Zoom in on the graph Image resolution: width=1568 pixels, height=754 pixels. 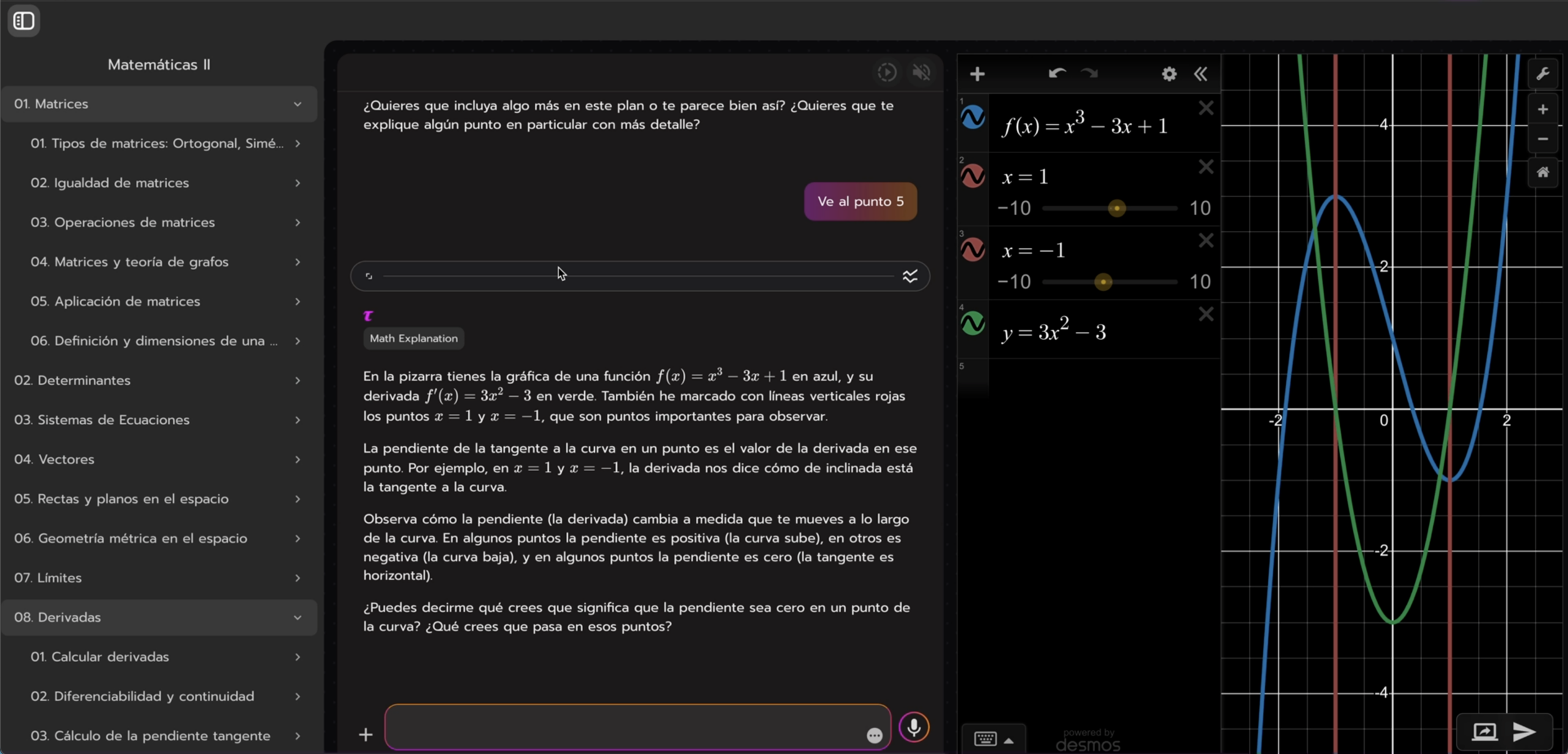tap(1542, 110)
